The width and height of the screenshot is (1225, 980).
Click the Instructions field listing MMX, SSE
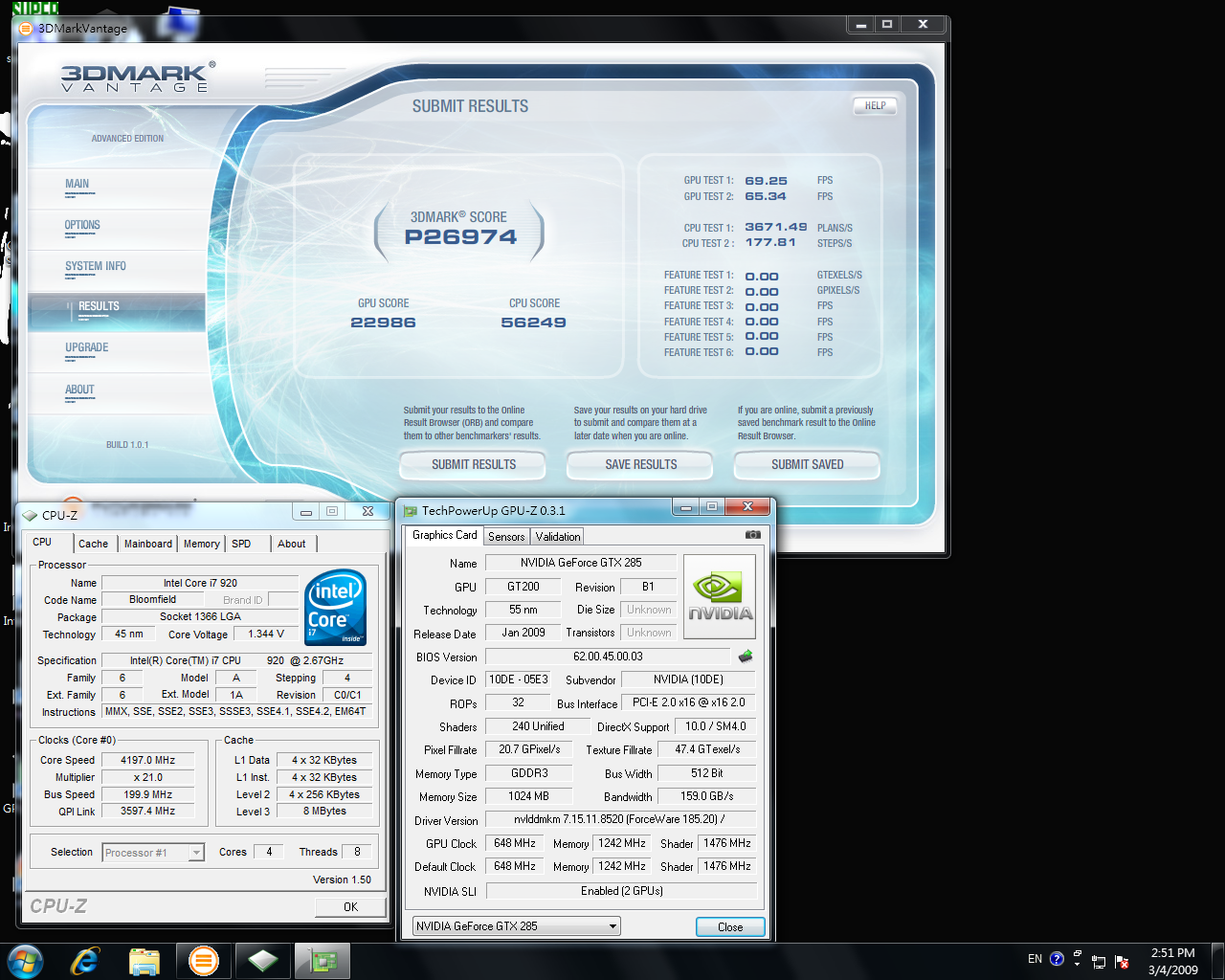tap(235, 711)
